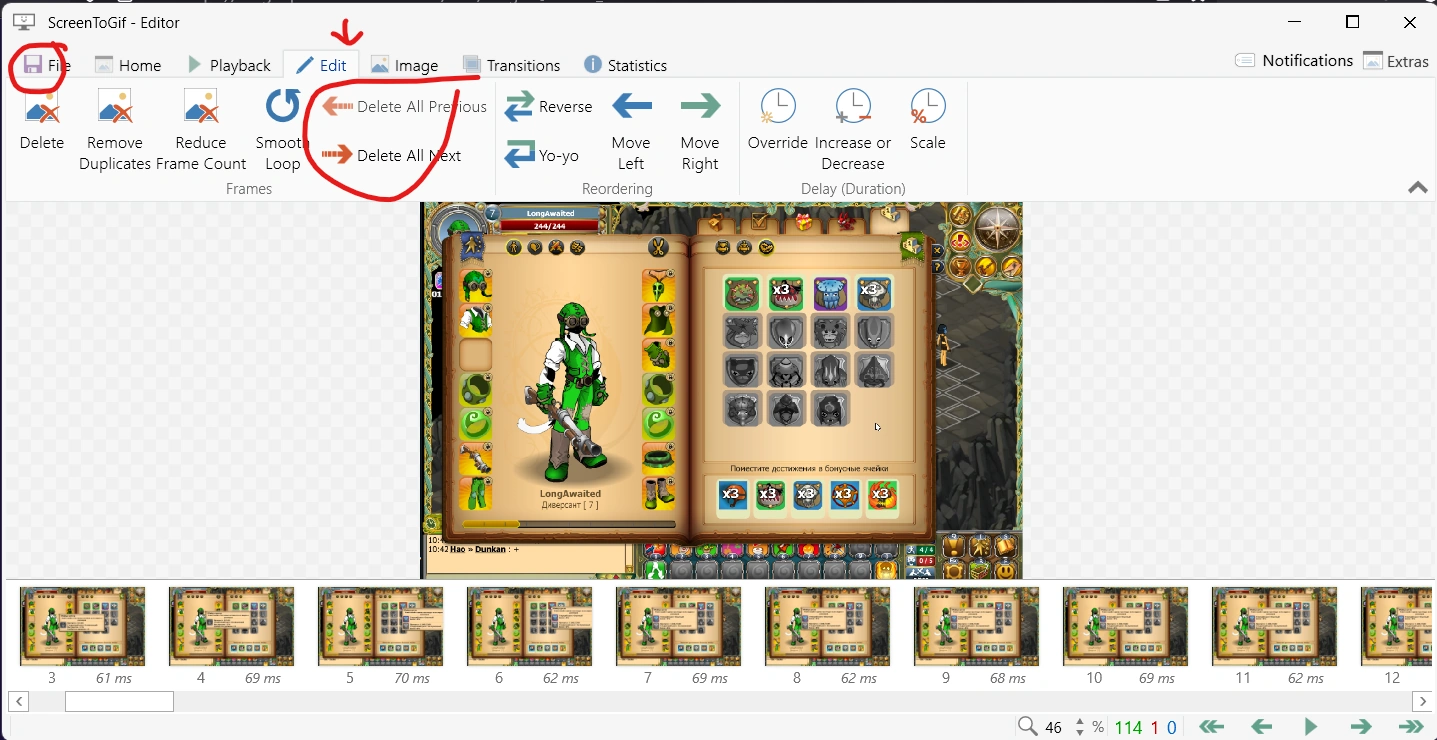1437x740 pixels.
Task: Select the frame 6 thumbnail
Action: 530,626
